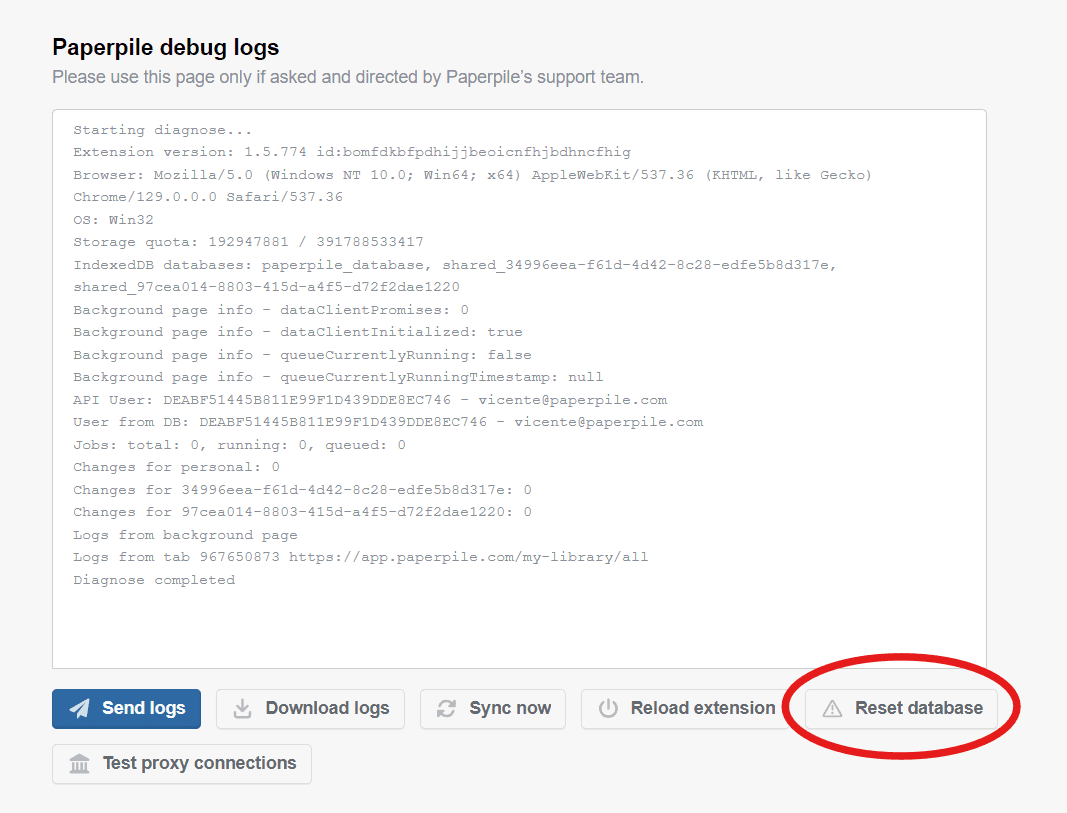Click the power icon for reloading extension

coord(608,709)
